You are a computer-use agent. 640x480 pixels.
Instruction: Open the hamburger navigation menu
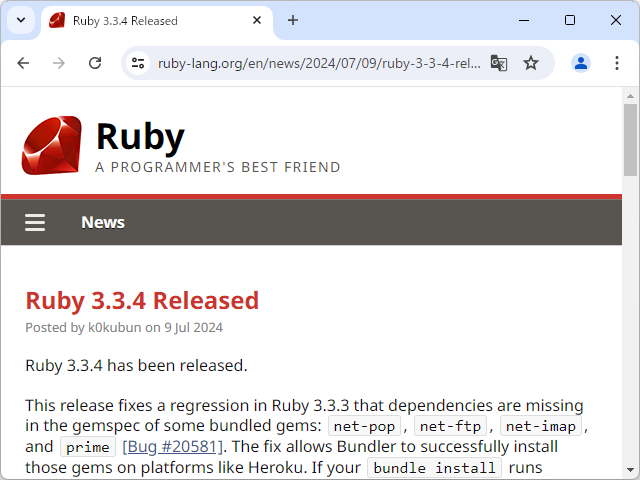[35, 222]
